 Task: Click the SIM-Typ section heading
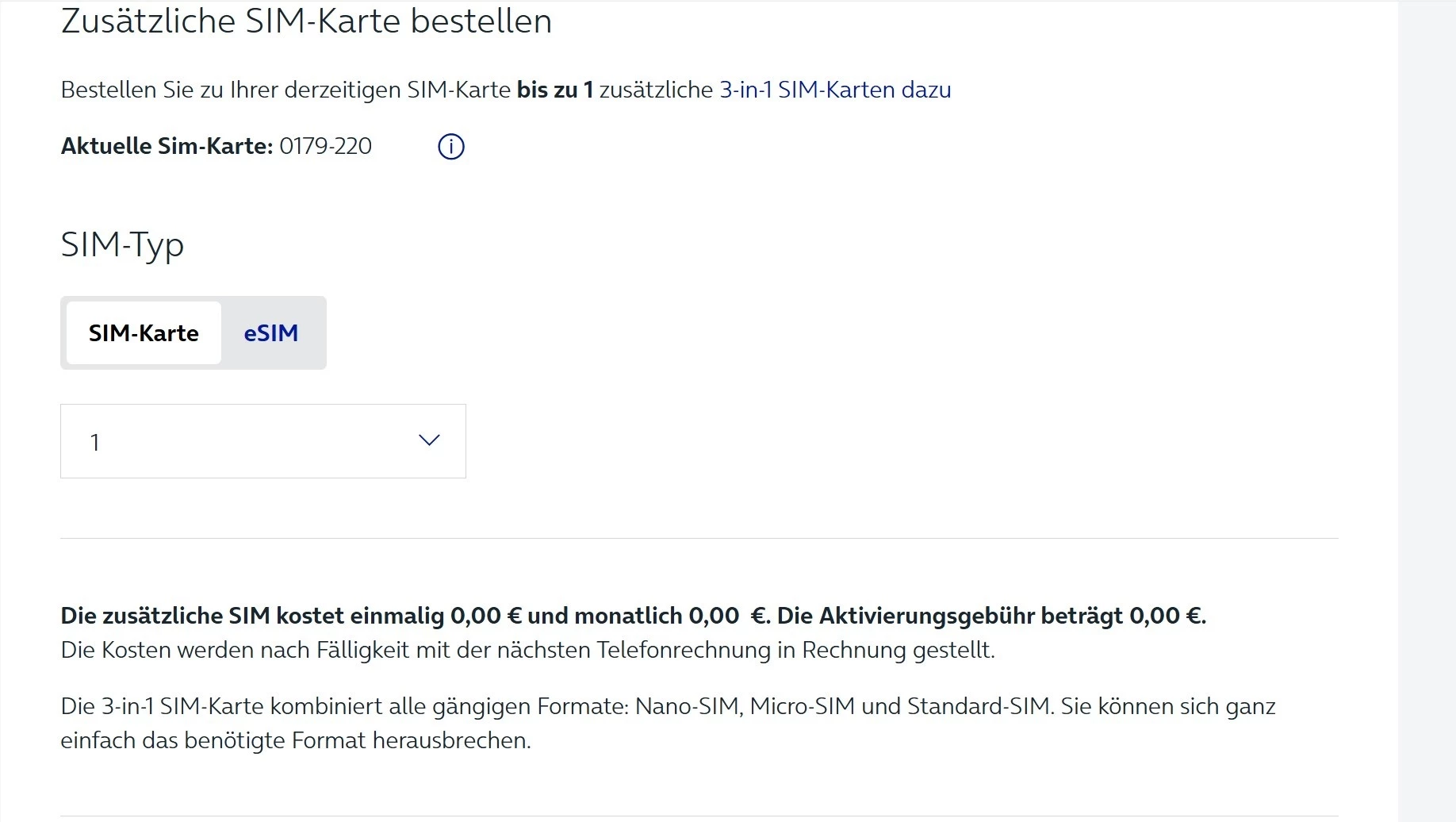pos(122,244)
